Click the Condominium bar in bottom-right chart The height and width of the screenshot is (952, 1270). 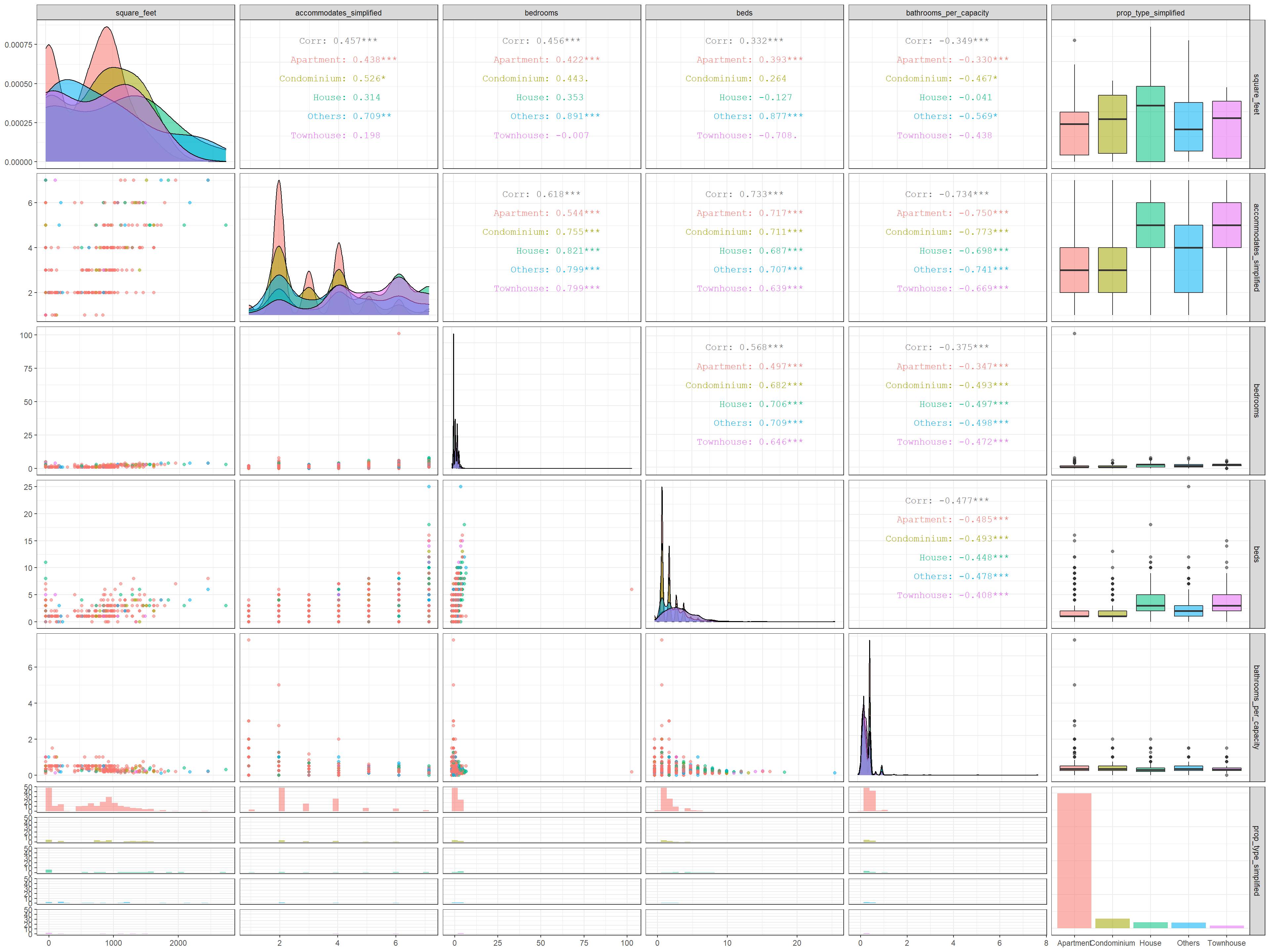point(1112,923)
